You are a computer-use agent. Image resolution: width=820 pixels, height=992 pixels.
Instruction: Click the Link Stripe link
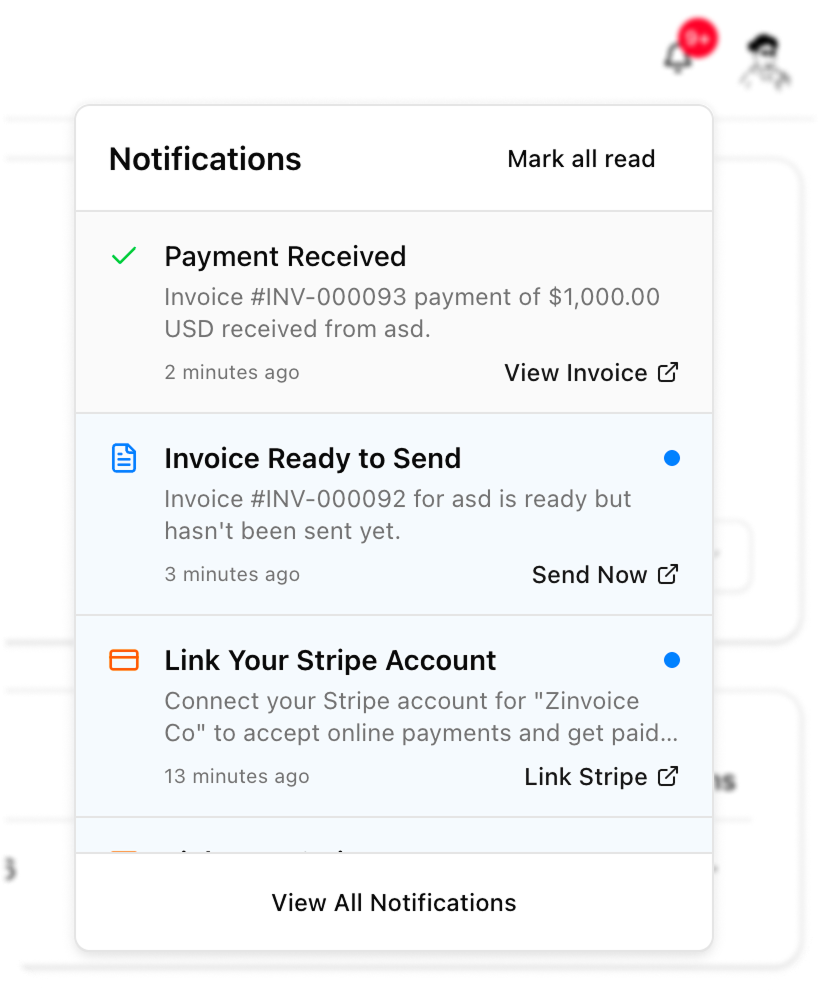[x=585, y=777]
